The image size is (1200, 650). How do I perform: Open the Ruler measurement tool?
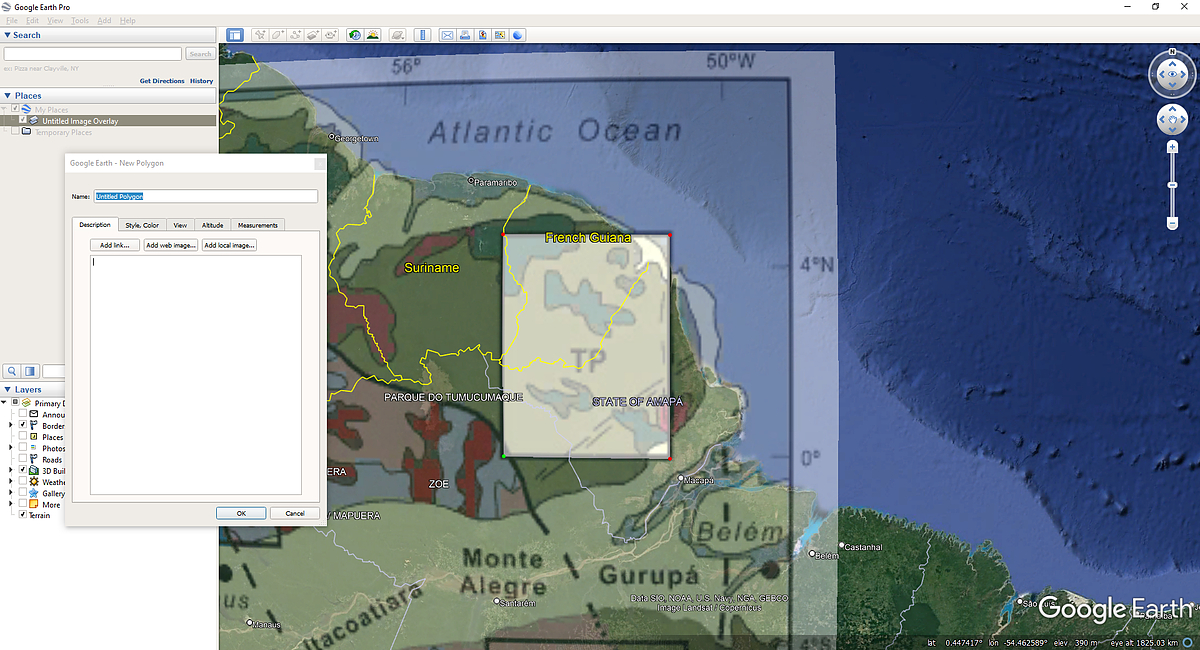tap(423, 34)
